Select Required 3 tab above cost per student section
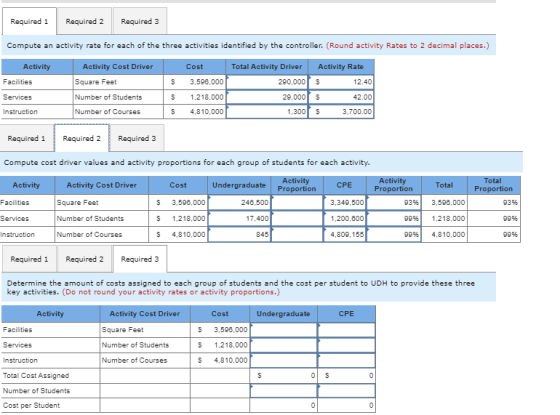This screenshot has width=560, height=415. point(140,259)
